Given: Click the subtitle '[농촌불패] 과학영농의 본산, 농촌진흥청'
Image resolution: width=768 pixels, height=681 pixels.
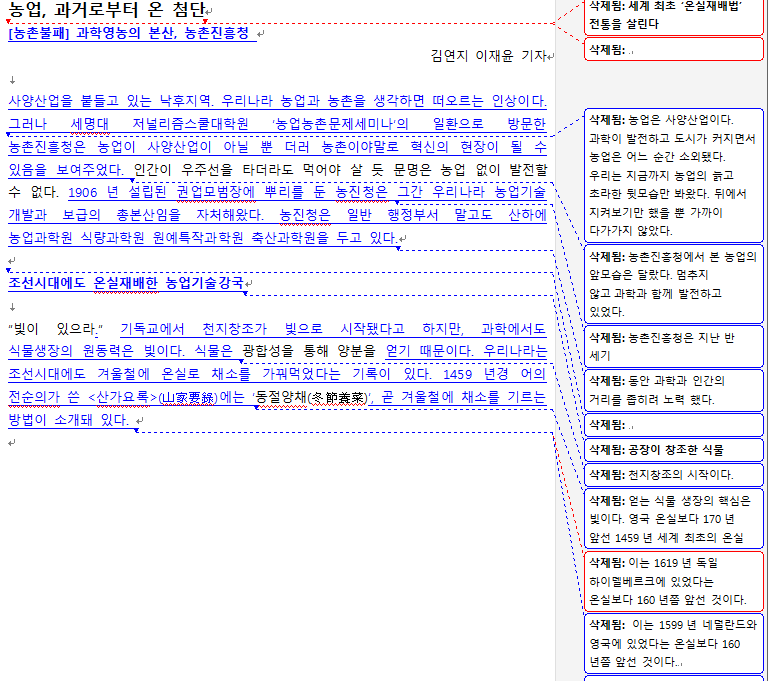Looking at the screenshot, I should coord(129,33).
